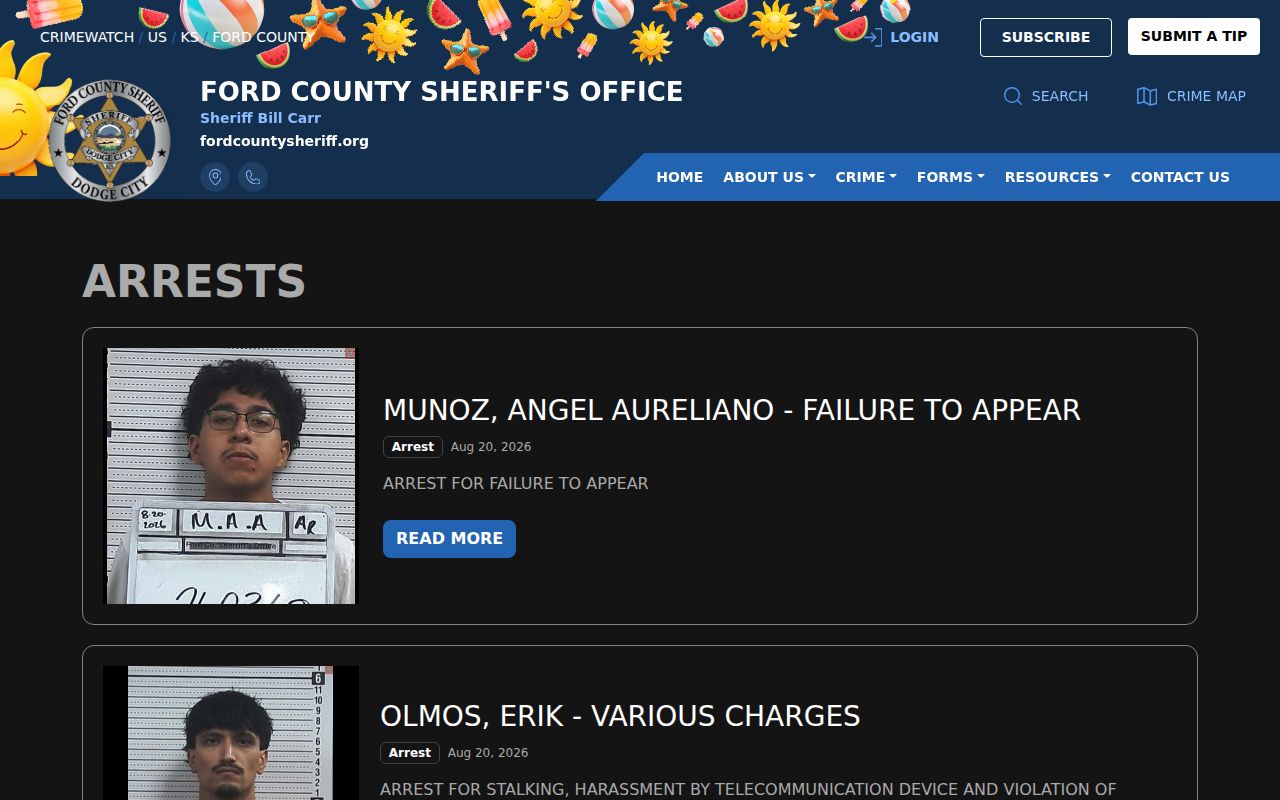Go to the Home menu item
Screen dimensions: 1280x800
point(680,177)
